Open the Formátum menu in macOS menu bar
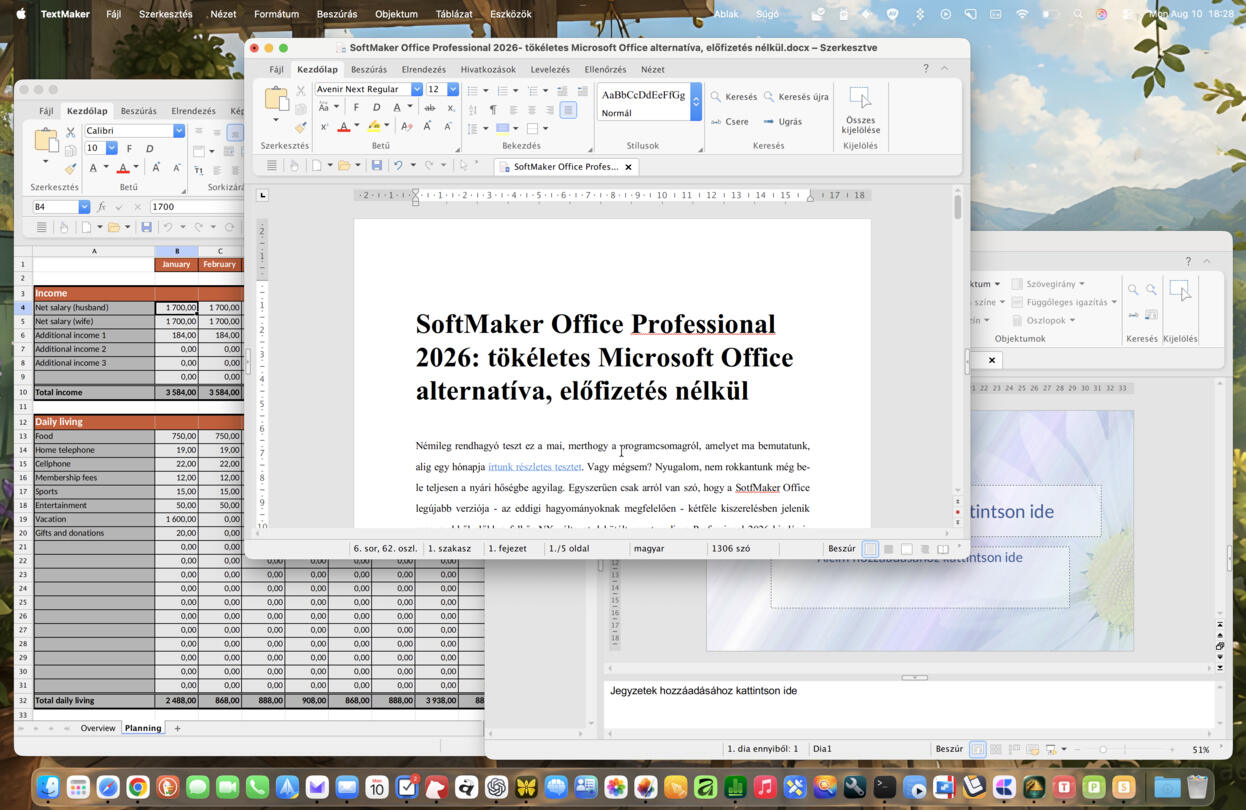 [x=276, y=14]
